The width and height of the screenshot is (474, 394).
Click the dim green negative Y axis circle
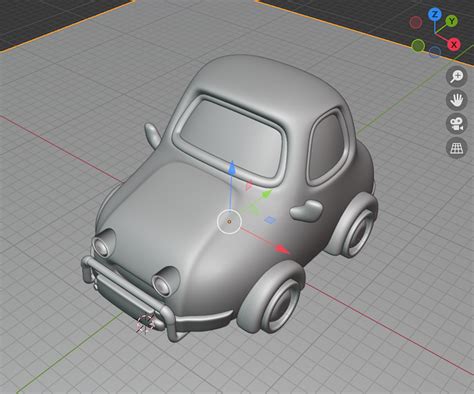418,46
